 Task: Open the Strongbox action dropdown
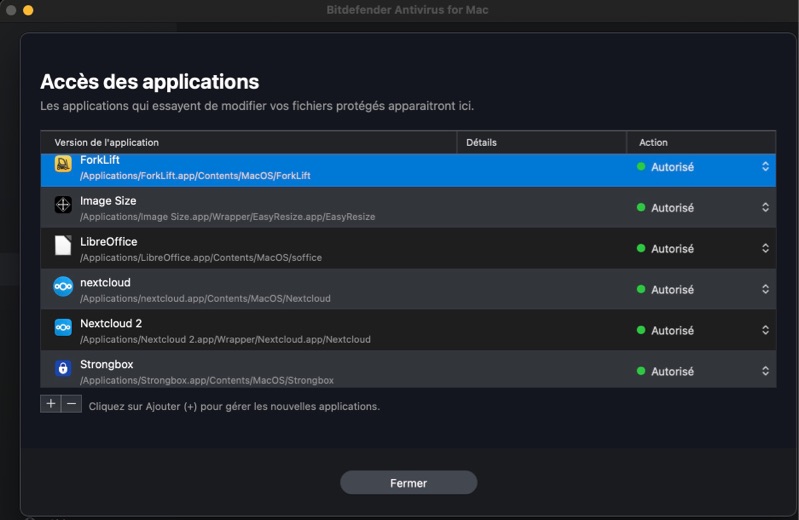[765, 372]
